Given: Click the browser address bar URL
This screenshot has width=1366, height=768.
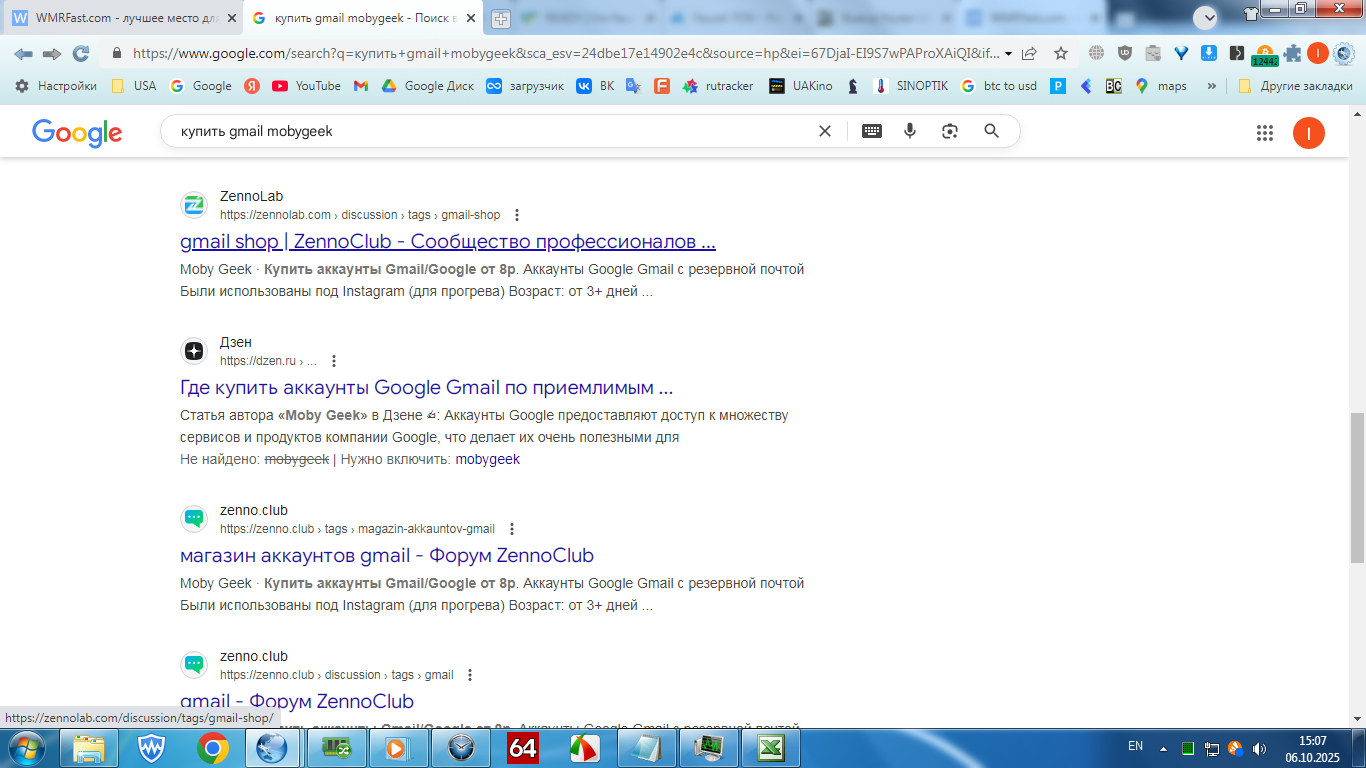Looking at the screenshot, I should pos(565,54).
